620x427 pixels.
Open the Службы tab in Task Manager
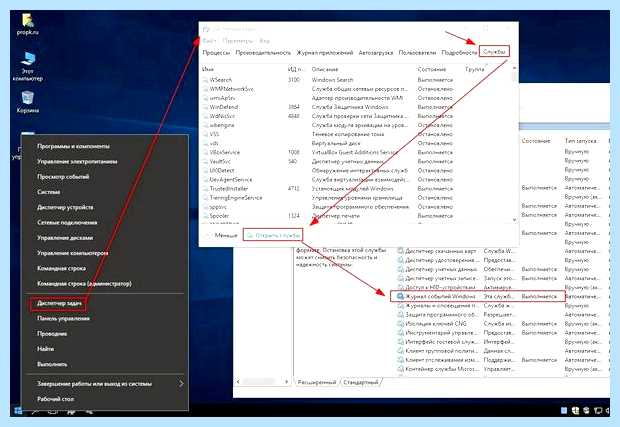tap(494, 51)
